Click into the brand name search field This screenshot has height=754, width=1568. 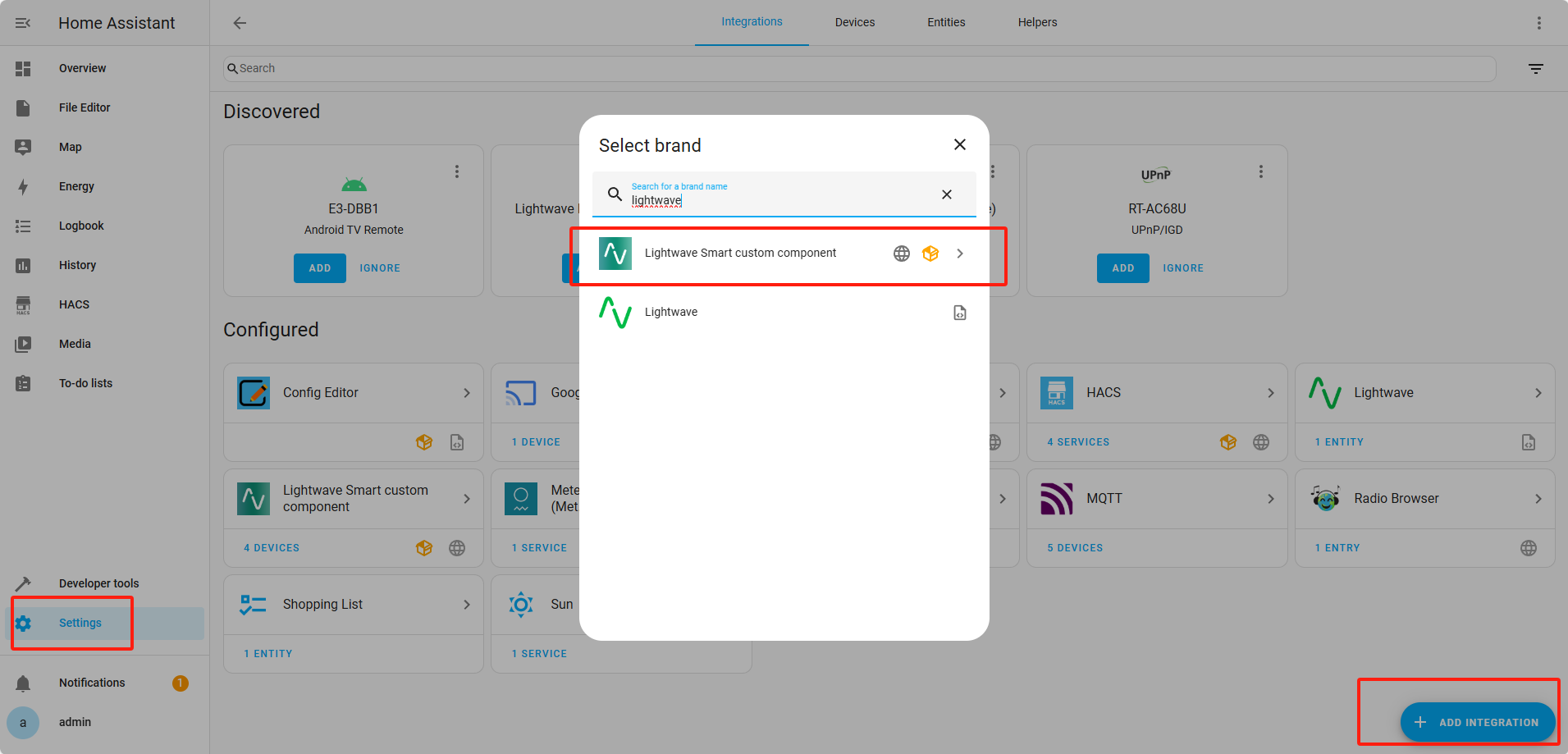(x=779, y=200)
